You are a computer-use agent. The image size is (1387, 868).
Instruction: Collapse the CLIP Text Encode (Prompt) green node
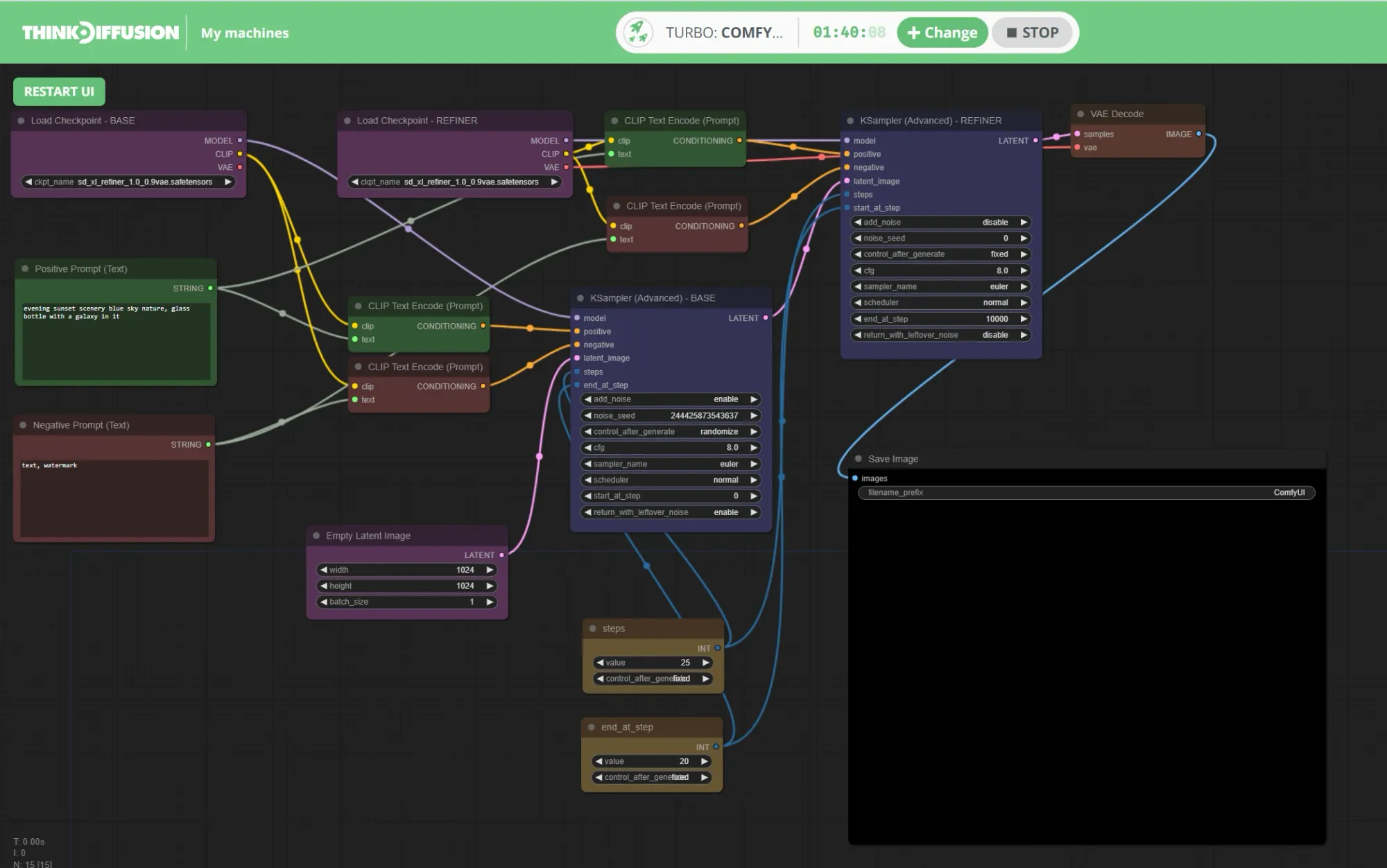coord(358,305)
